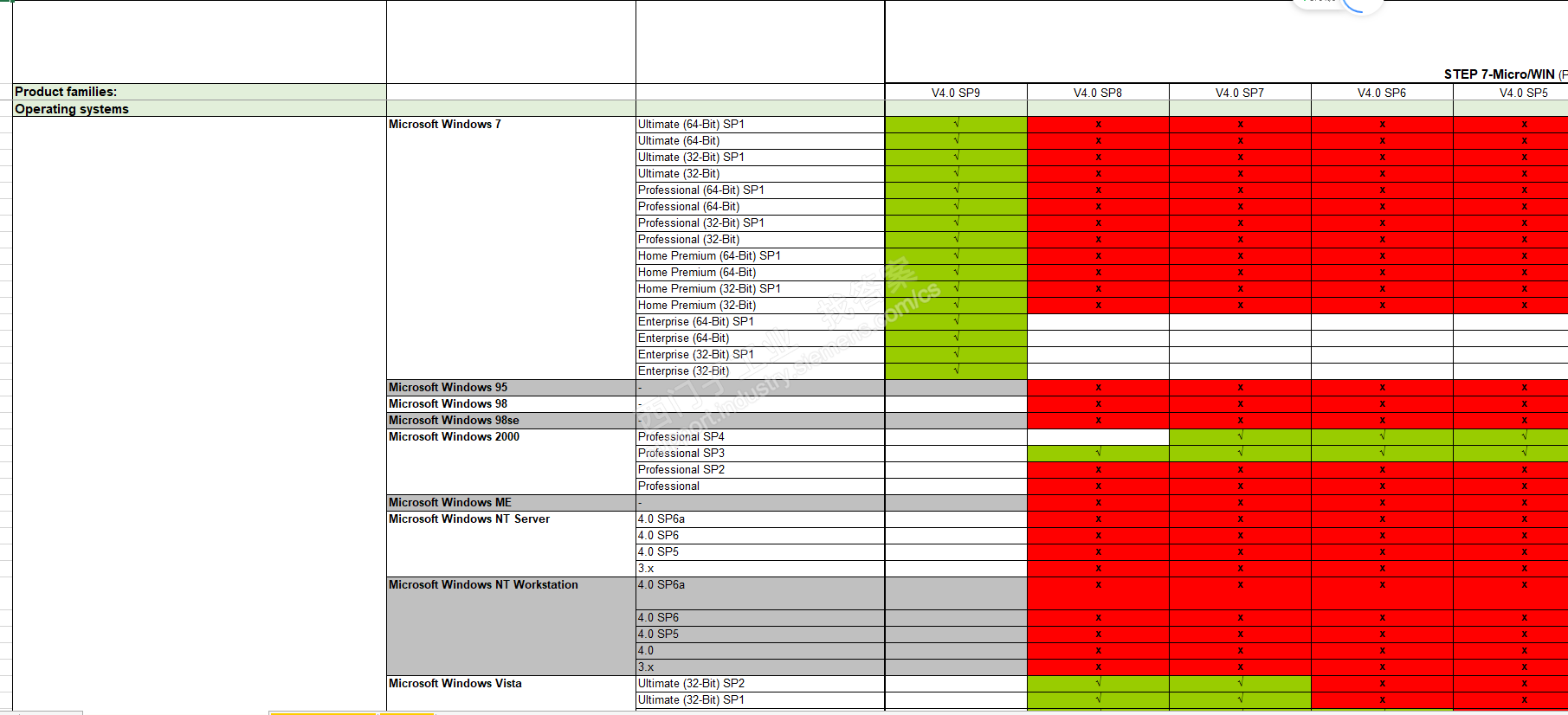The height and width of the screenshot is (715, 1568).
Task: Click the "Professional SP3" cell
Action: tap(760, 454)
